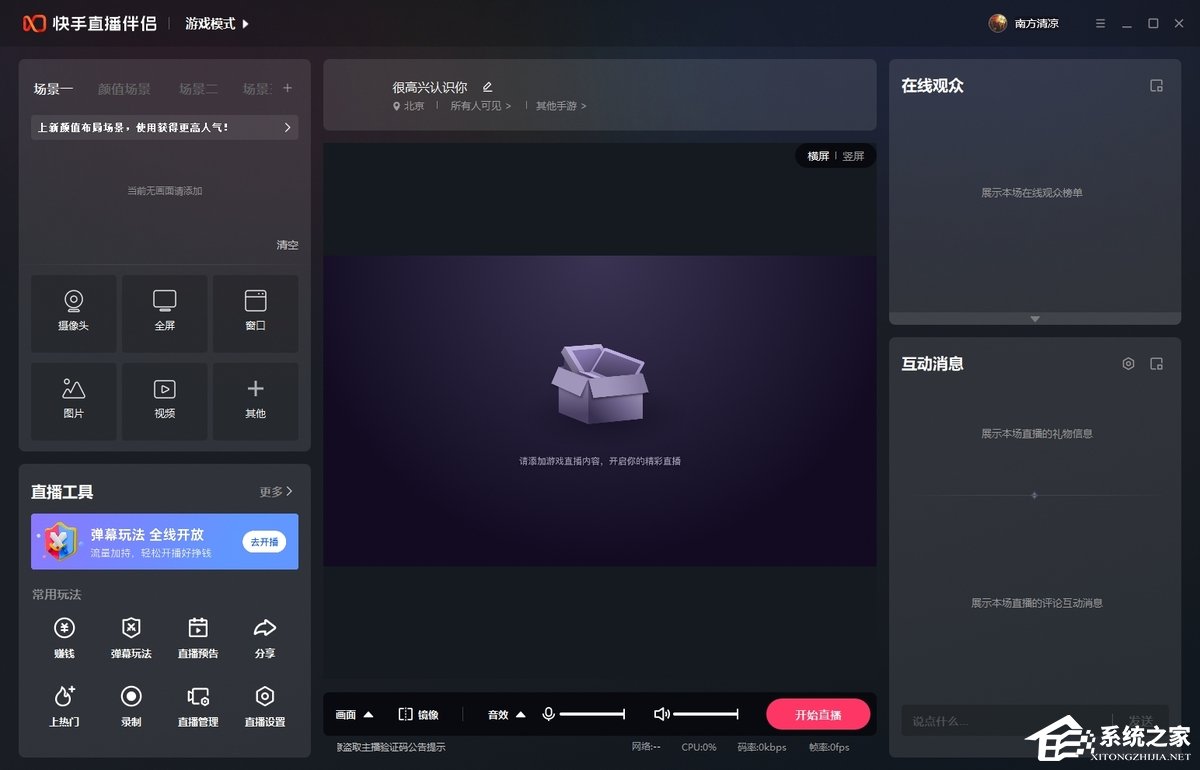The image size is (1200, 770).
Task: Adjust the speaker volume slider
Action: coord(706,714)
